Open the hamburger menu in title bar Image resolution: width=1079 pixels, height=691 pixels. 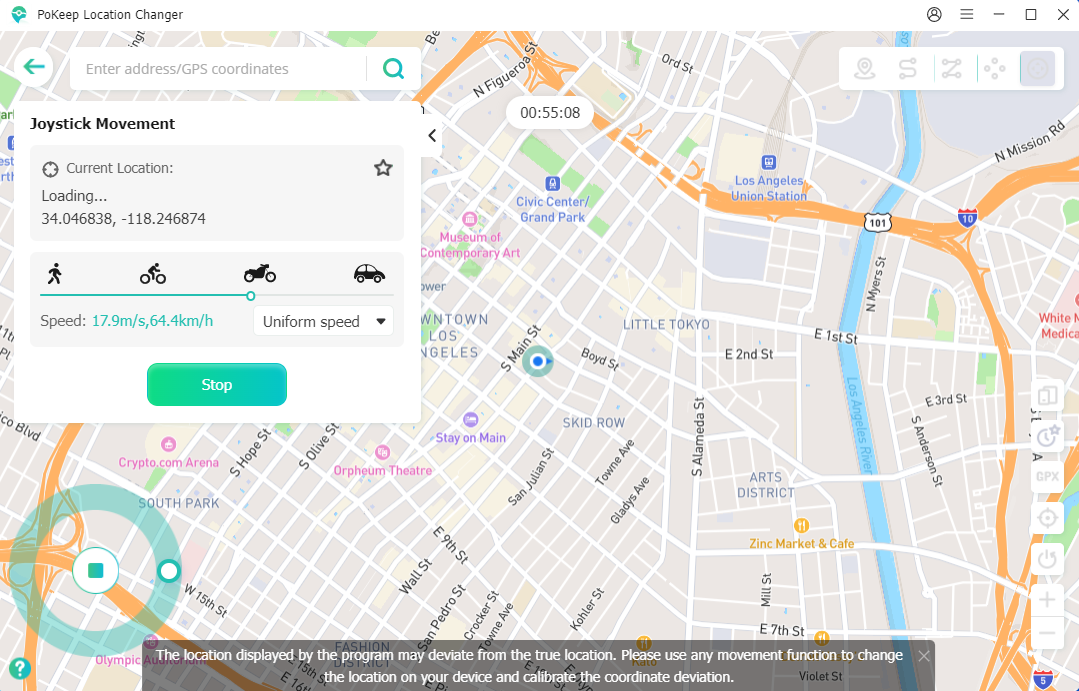pos(966,15)
